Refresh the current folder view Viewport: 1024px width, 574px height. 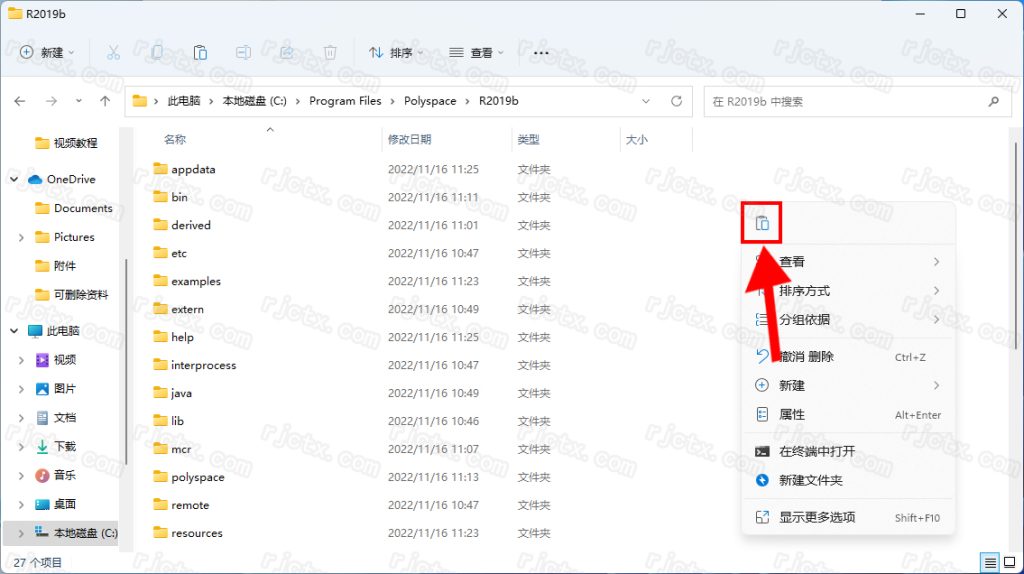(676, 101)
